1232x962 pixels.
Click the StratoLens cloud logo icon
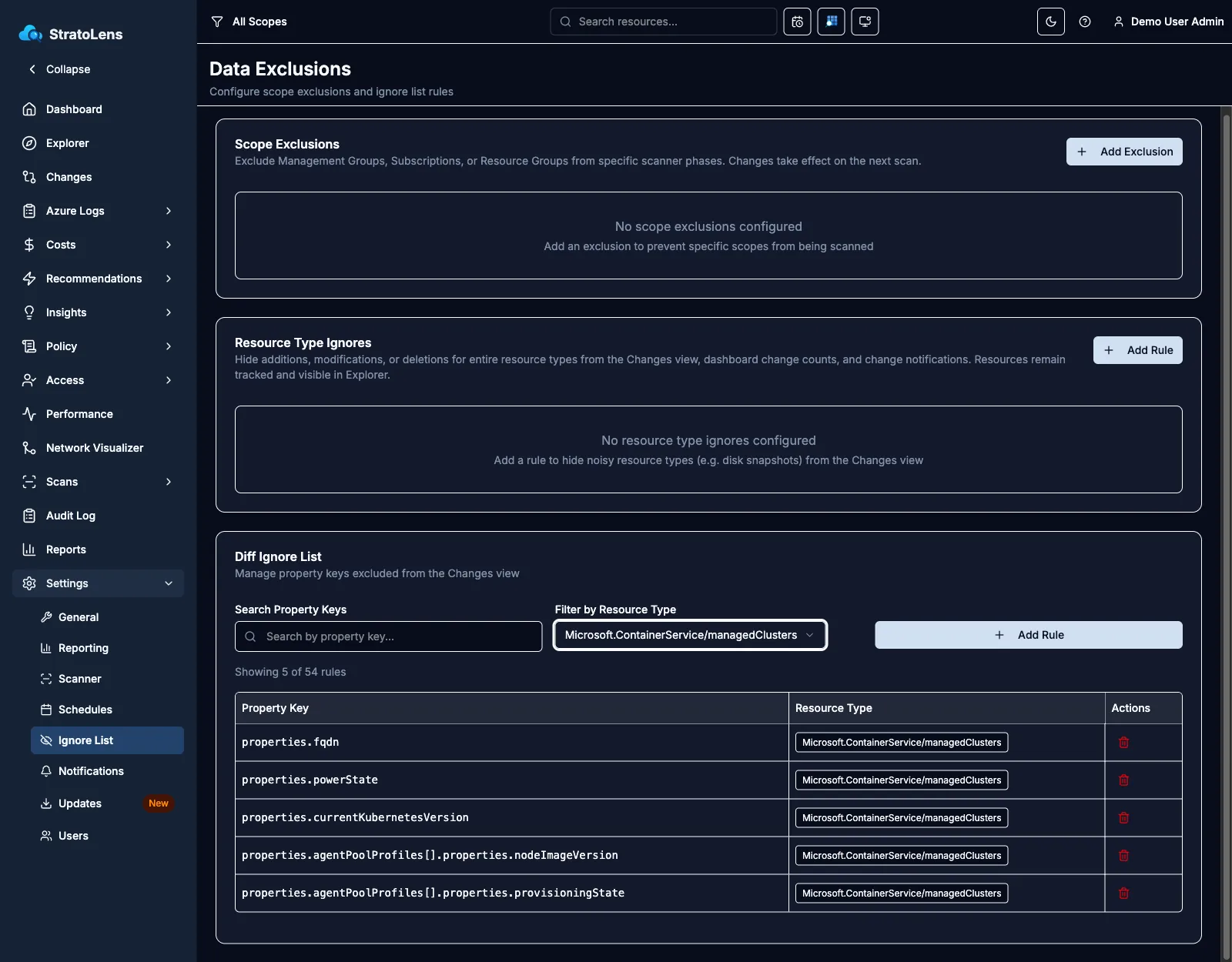coord(30,33)
